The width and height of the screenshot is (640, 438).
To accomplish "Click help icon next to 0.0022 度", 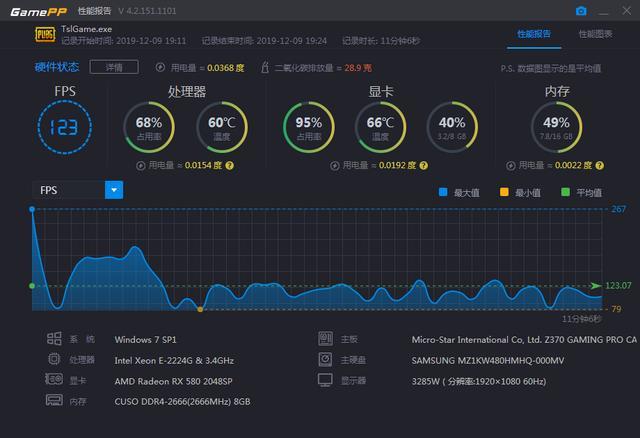I will (x=600, y=165).
